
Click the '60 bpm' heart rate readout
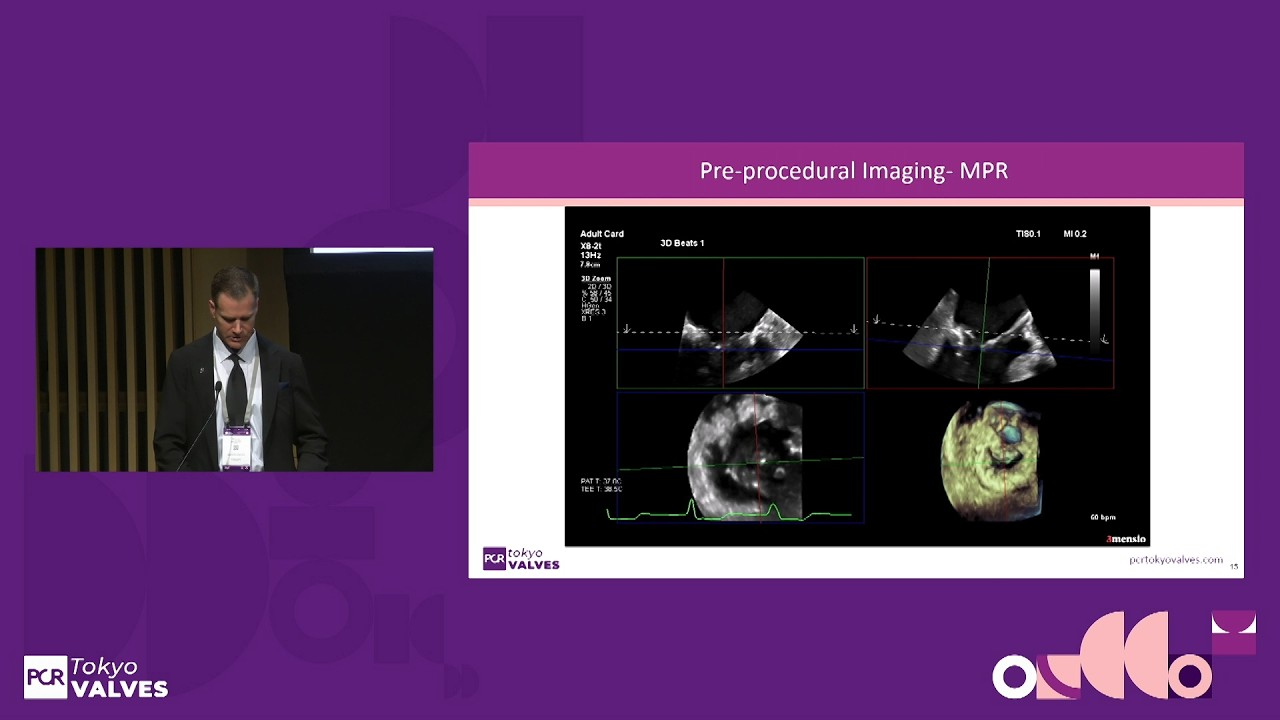[1103, 517]
